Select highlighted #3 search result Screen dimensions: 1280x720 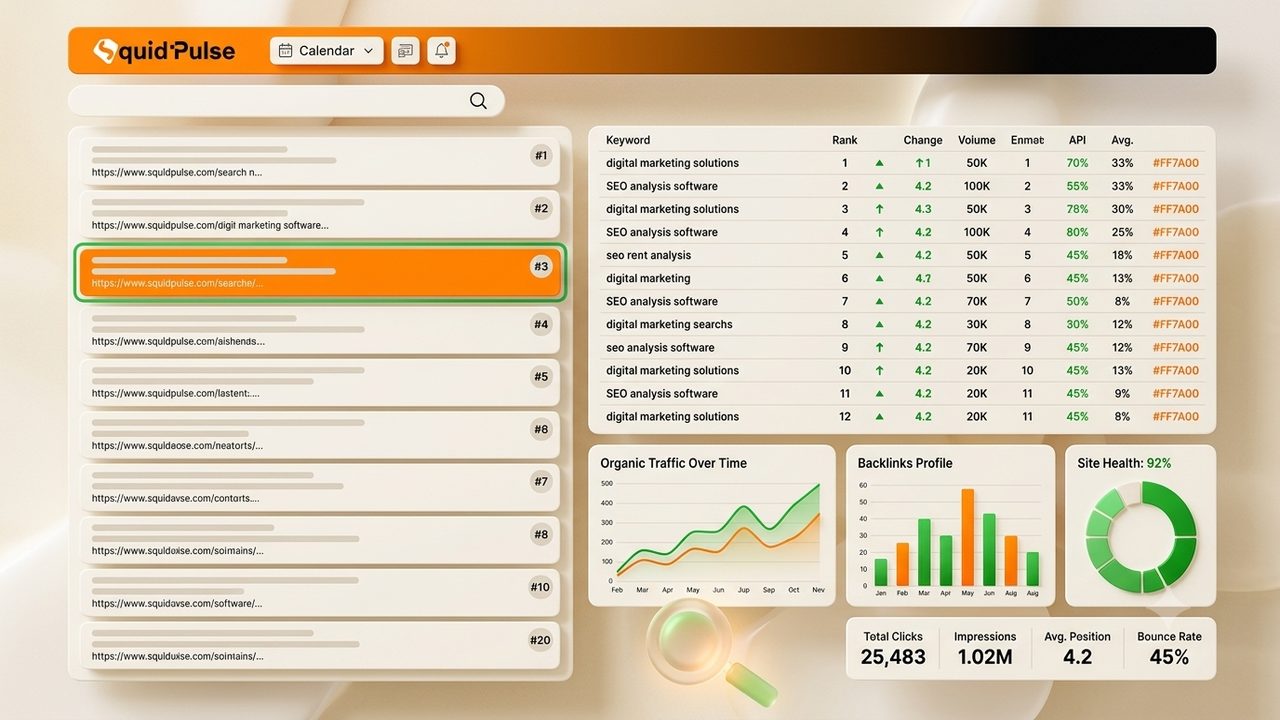(320, 272)
